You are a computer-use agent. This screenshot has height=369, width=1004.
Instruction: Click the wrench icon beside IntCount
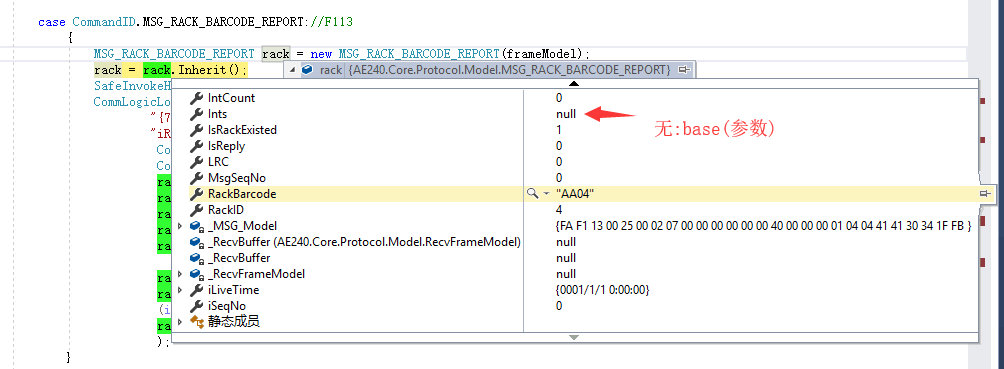pyautogui.click(x=197, y=97)
